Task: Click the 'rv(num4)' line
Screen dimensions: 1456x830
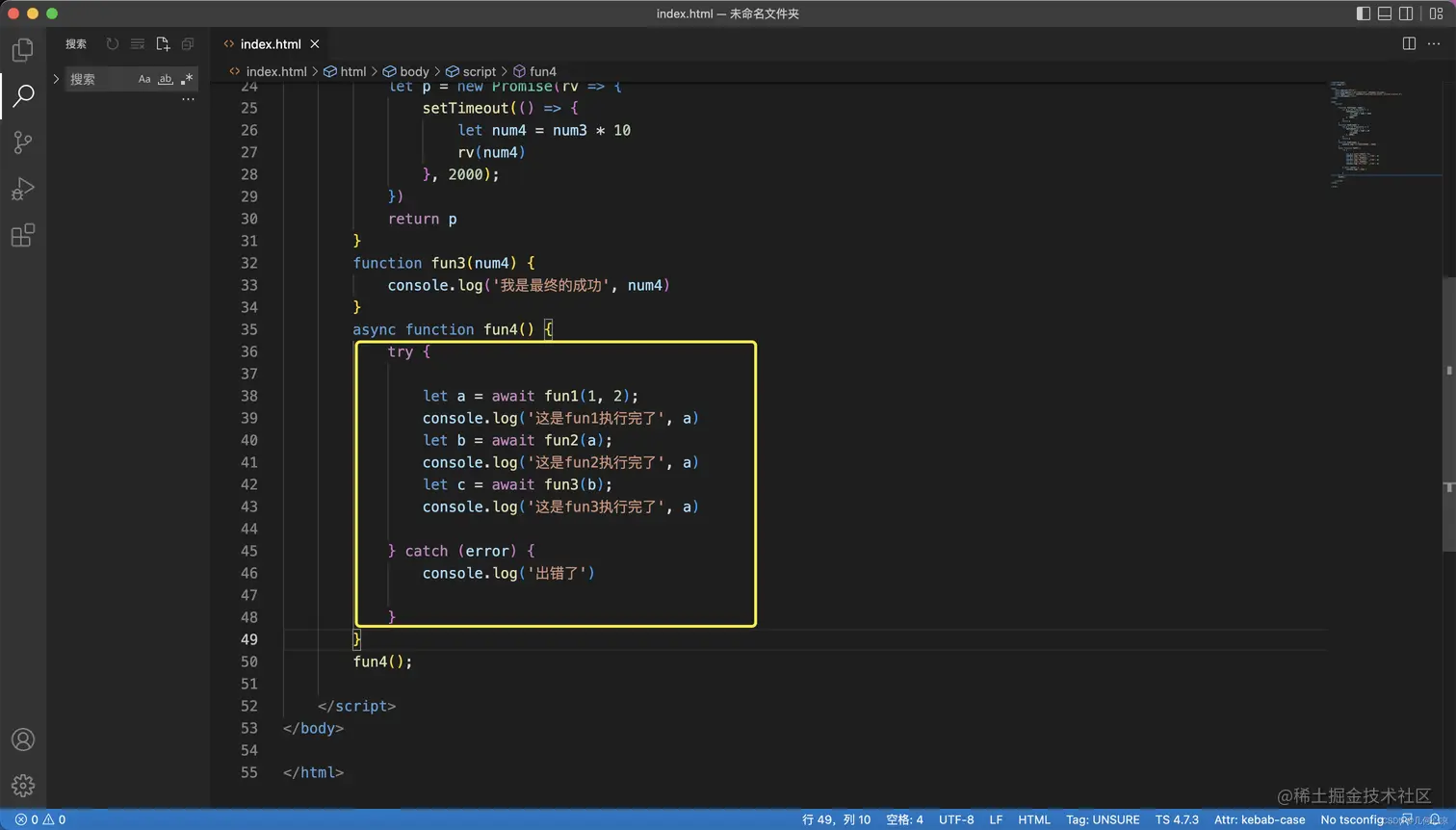Action: [x=492, y=152]
